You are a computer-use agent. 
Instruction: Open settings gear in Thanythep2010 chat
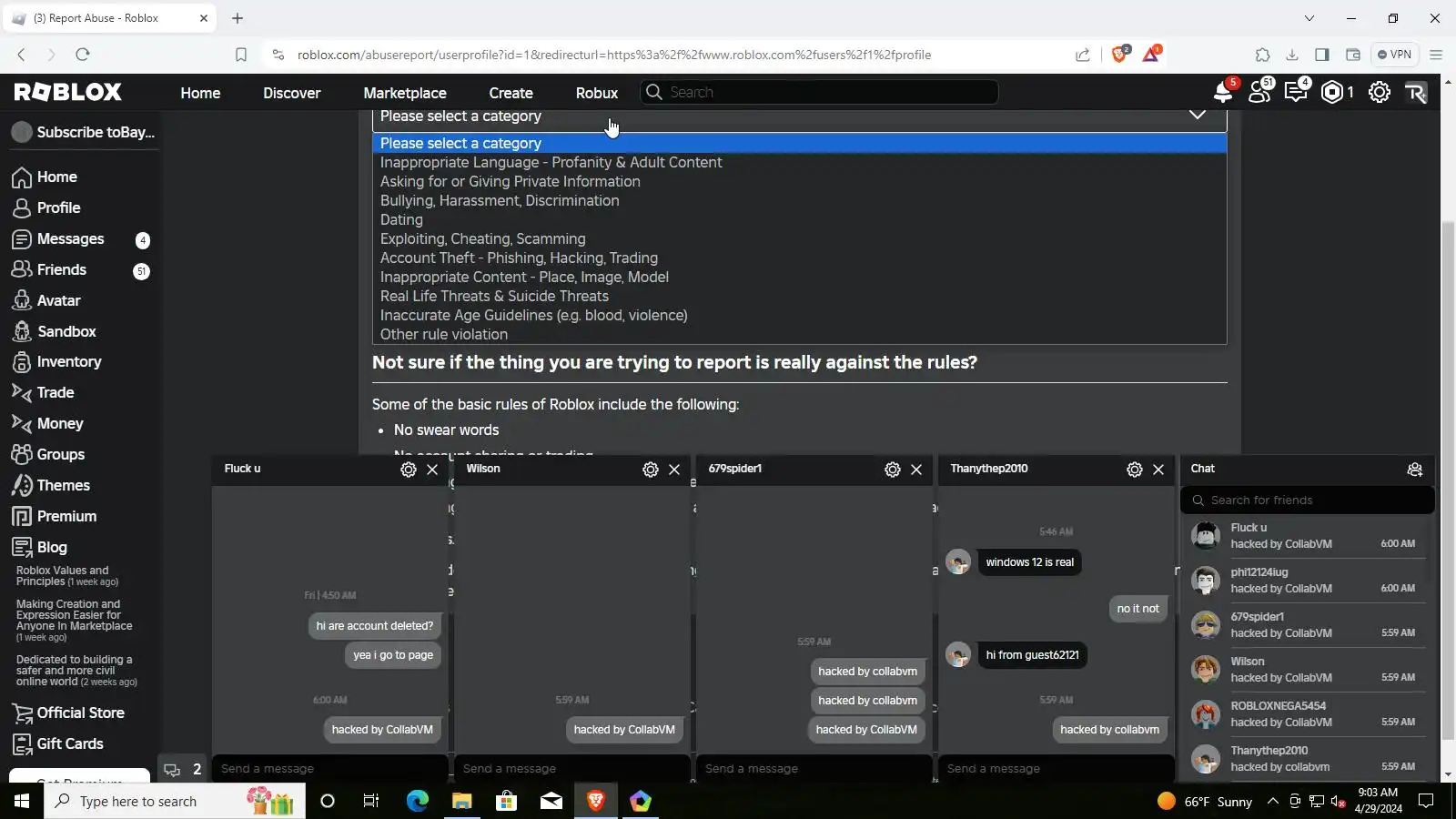(1135, 470)
